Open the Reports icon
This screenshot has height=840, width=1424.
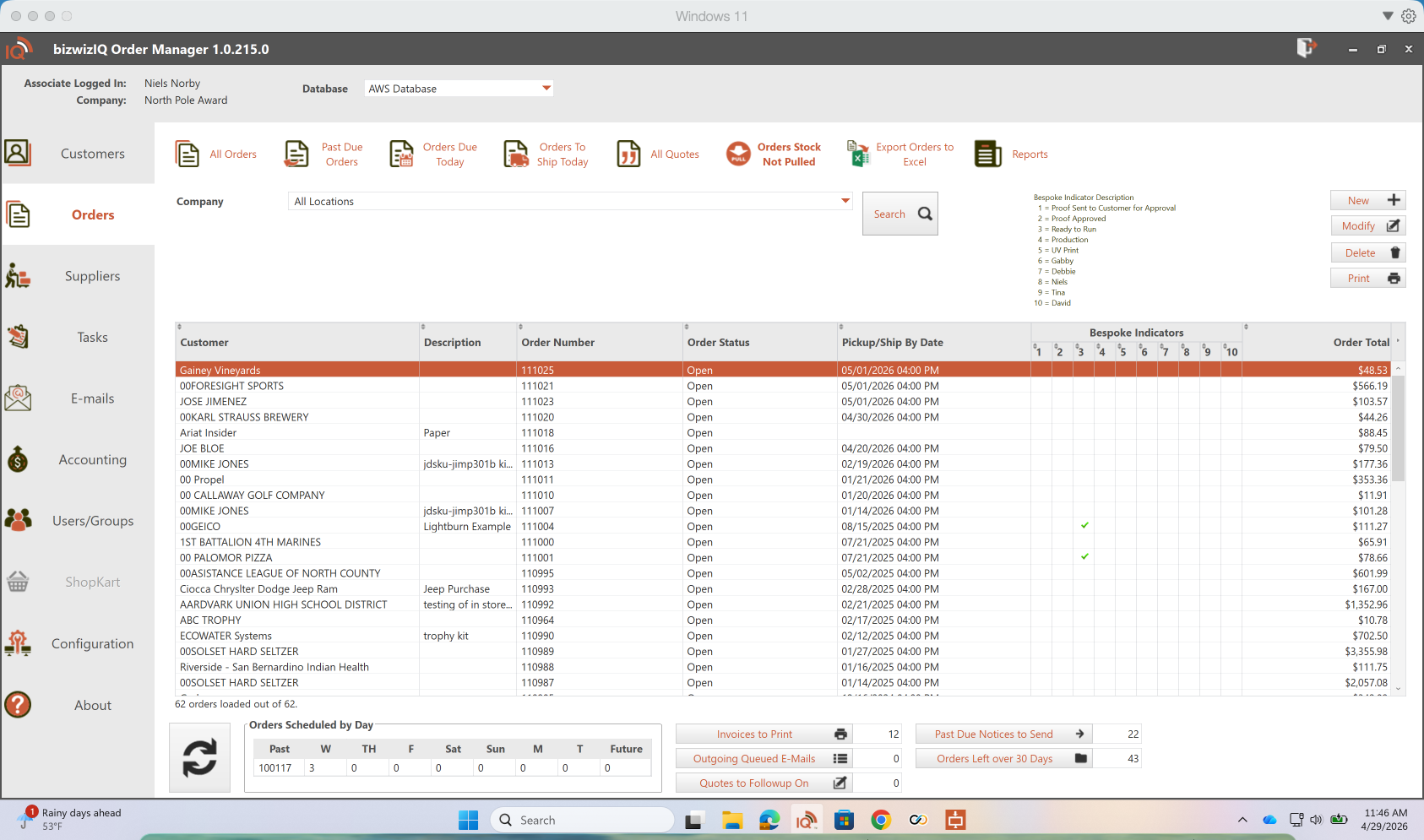[x=987, y=154]
